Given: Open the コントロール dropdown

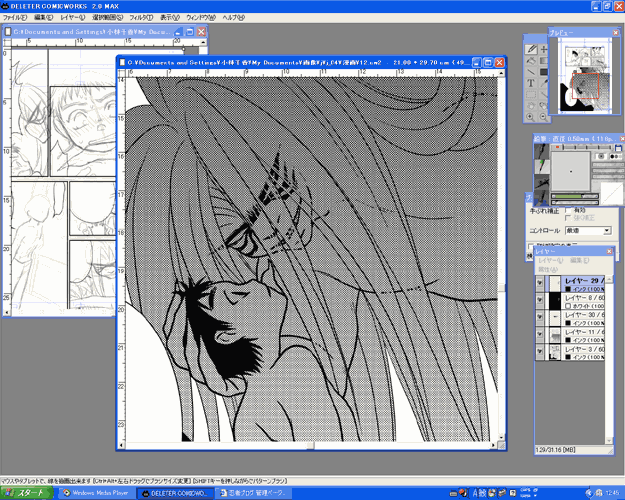Looking at the screenshot, I should pos(588,230).
